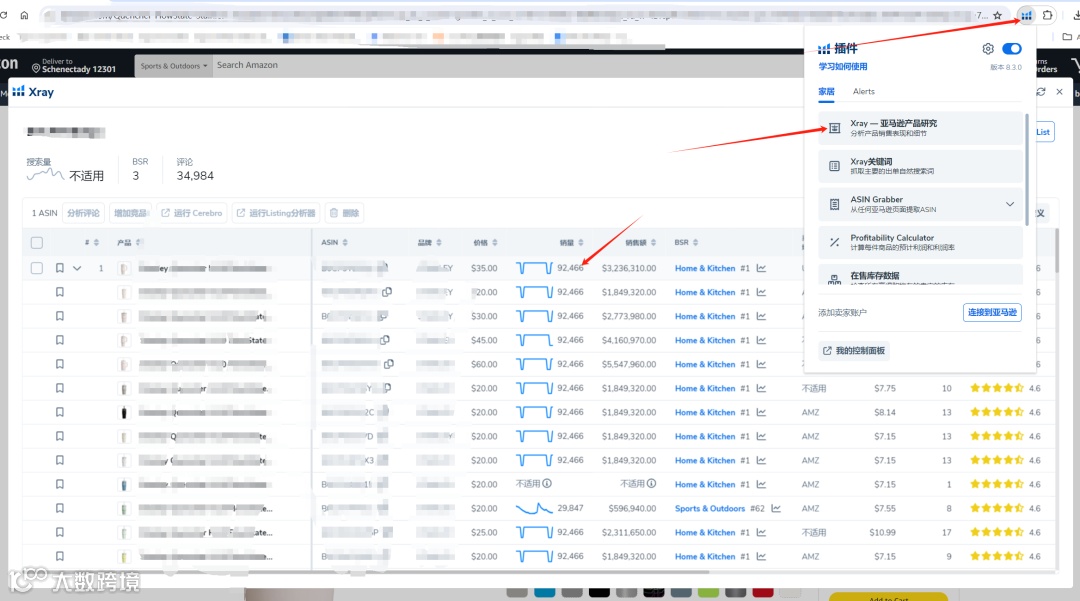Open the 学习如何使用 link

tap(842, 67)
